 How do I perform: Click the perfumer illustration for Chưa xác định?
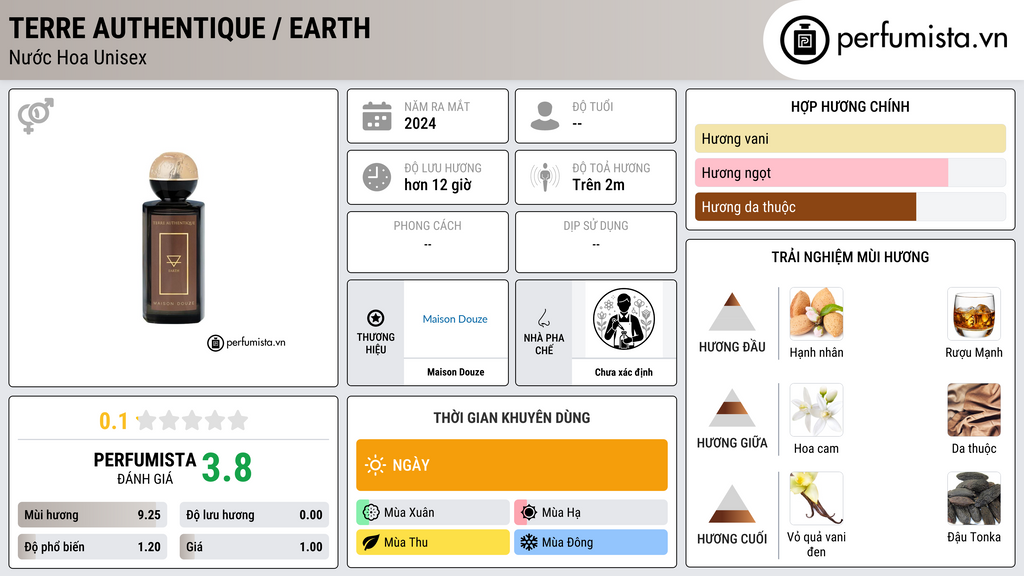point(624,319)
